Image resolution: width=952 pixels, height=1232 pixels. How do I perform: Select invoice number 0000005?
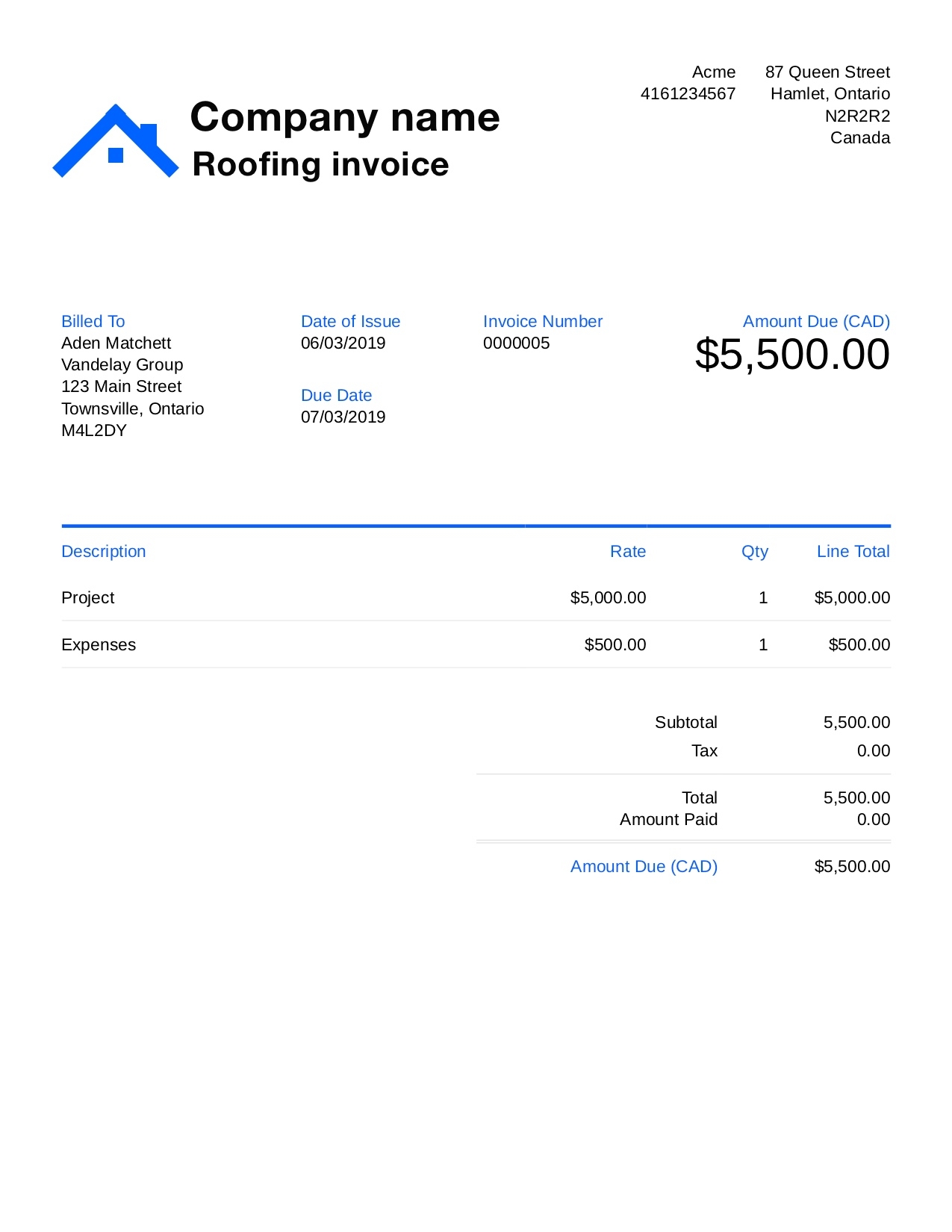[x=516, y=343]
